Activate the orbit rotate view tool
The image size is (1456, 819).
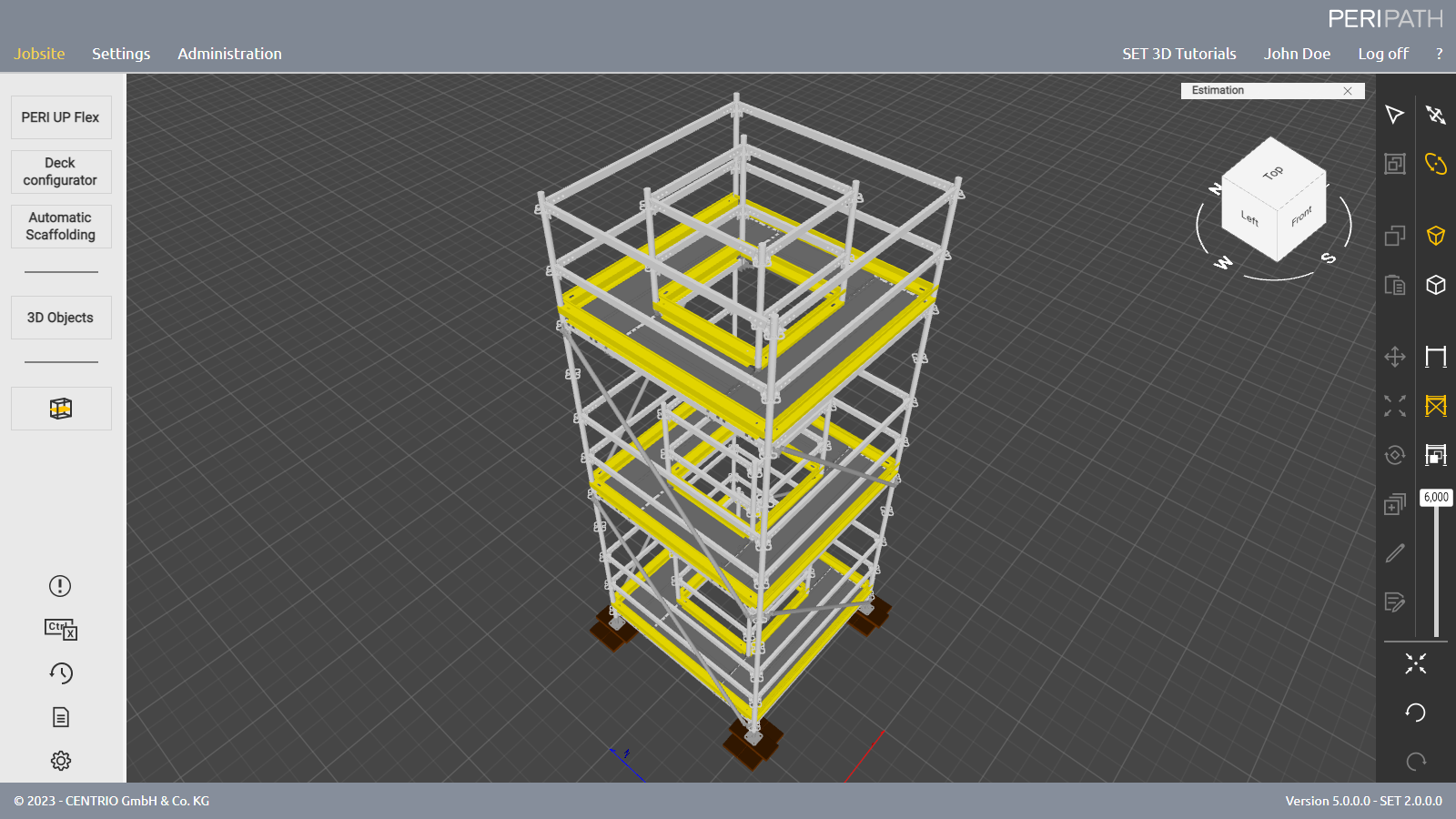point(1435,164)
